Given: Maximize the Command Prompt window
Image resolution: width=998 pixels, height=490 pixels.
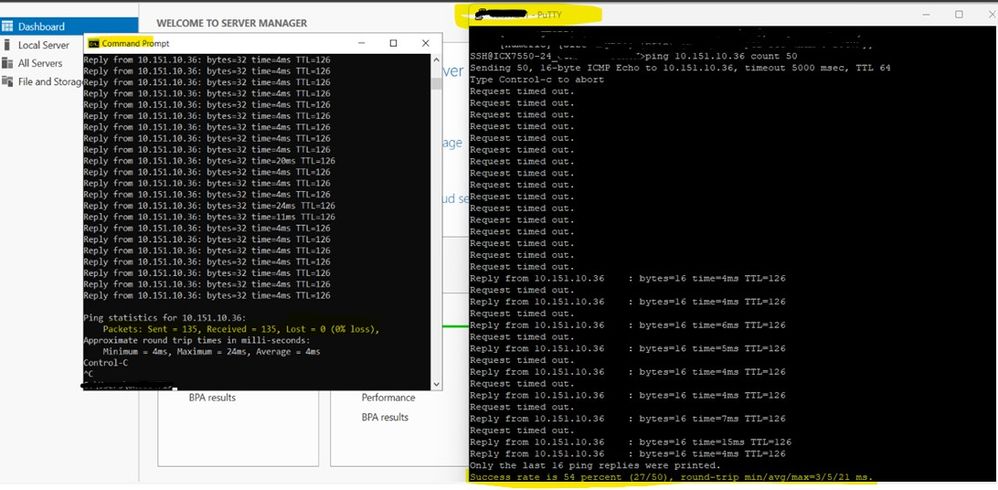Looking at the screenshot, I should pyautogui.click(x=393, y=43).
